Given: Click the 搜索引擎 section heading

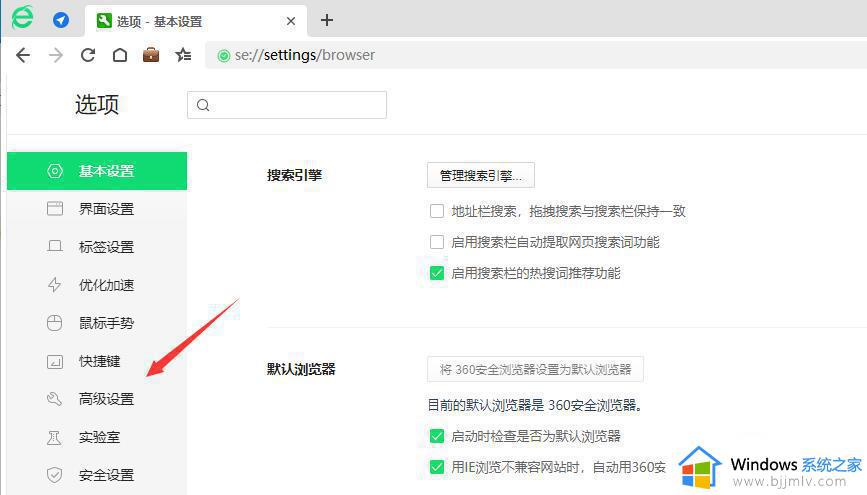Looking at the screenshot, I should [x=294, y=175].
